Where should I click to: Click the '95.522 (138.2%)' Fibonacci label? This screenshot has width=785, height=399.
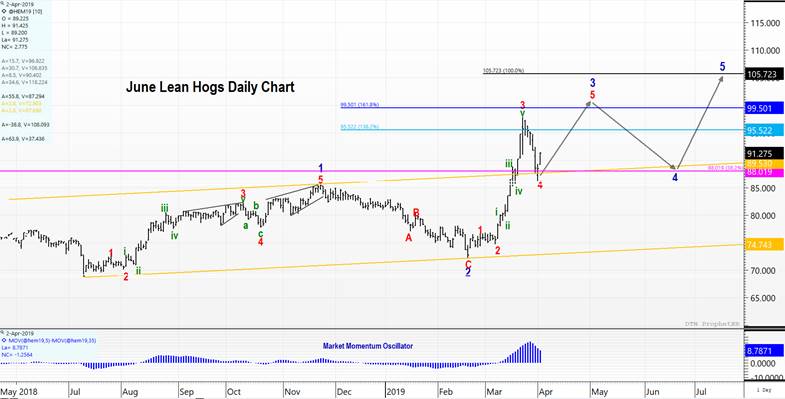pyautogui.click(x=359, y=127)
